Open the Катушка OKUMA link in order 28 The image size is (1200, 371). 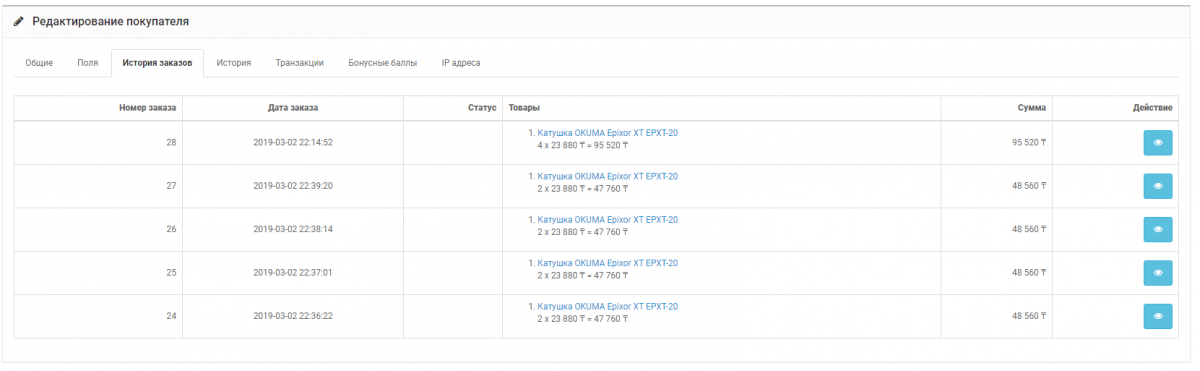[x=607, y=133]
